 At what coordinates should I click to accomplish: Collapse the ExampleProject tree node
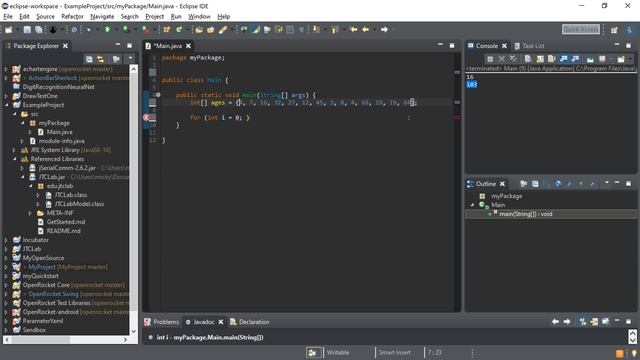(x=7, y=105)
